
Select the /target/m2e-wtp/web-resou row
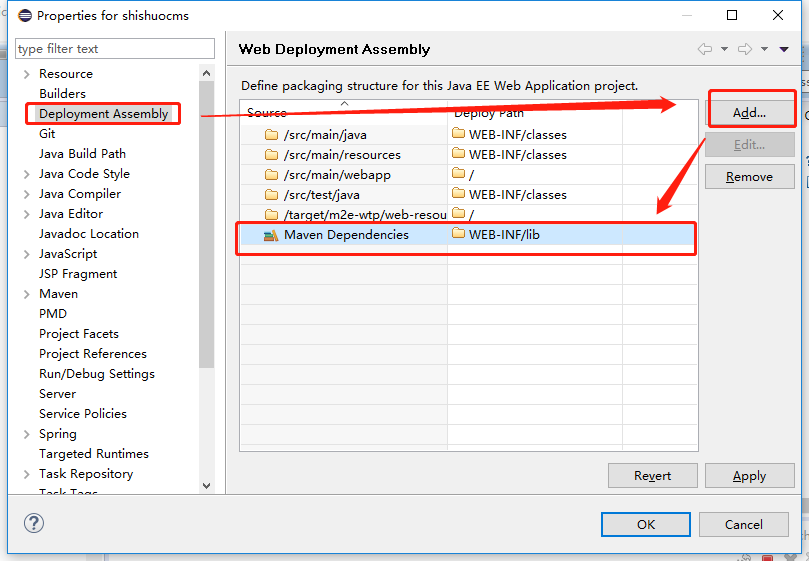[x=469, y=214]
